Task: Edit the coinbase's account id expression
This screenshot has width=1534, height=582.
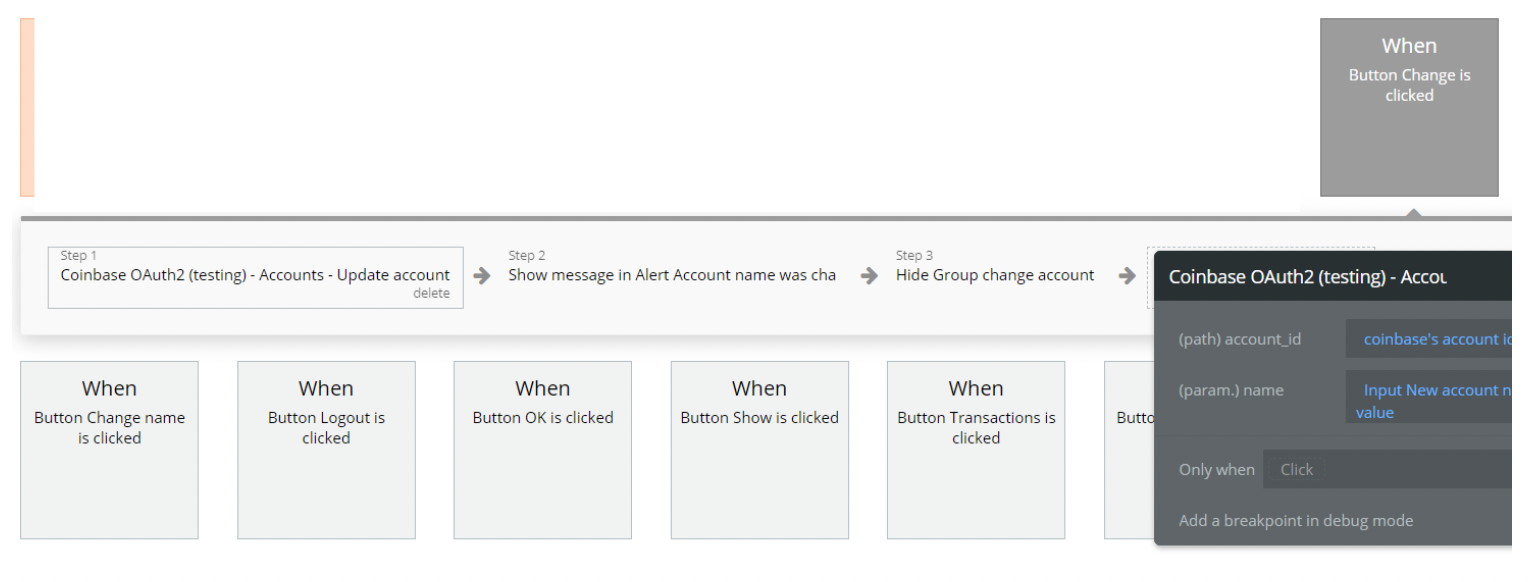Action: (x=1429, y=339)
